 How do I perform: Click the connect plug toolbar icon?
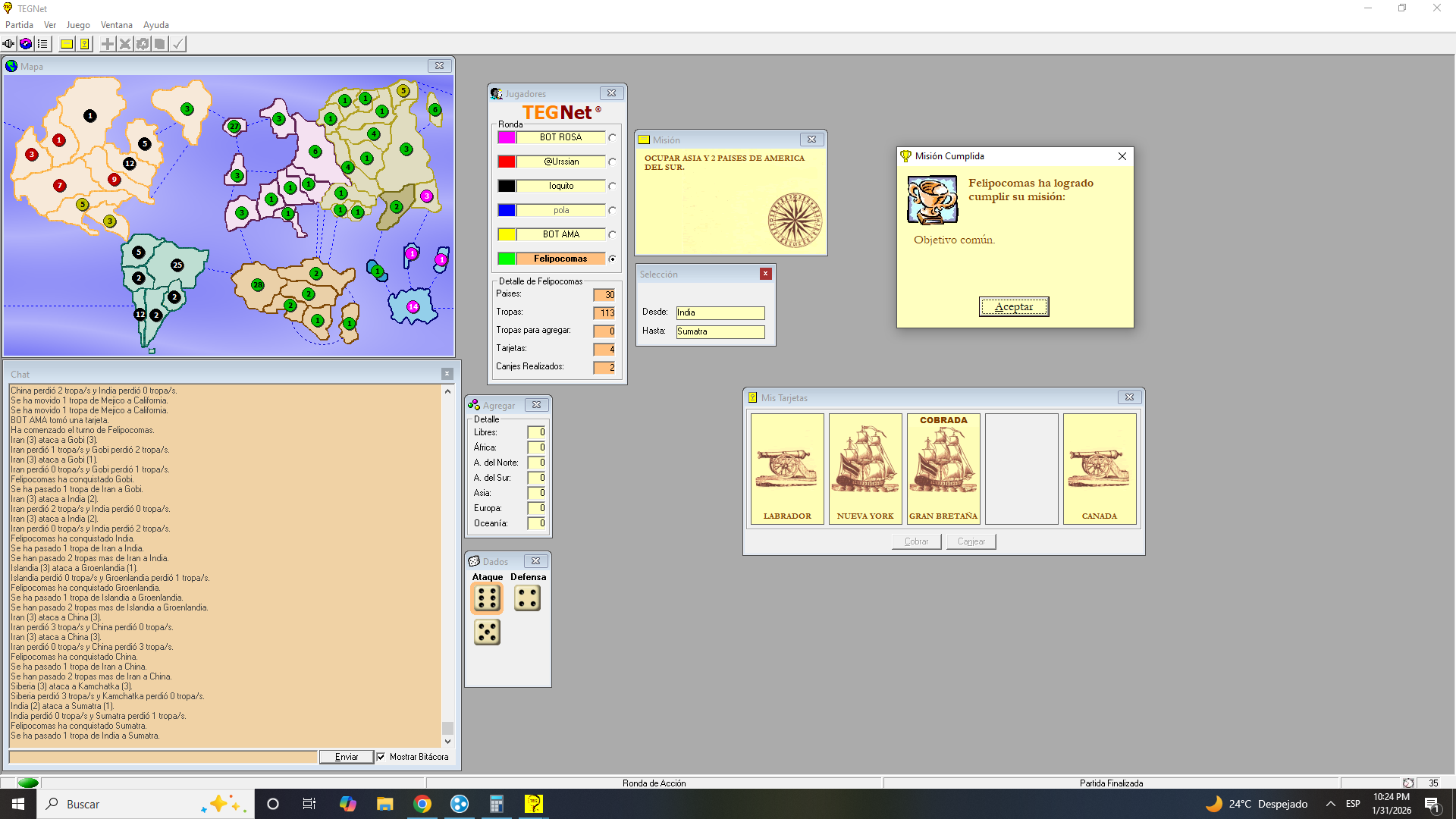(x=9, y=44)
